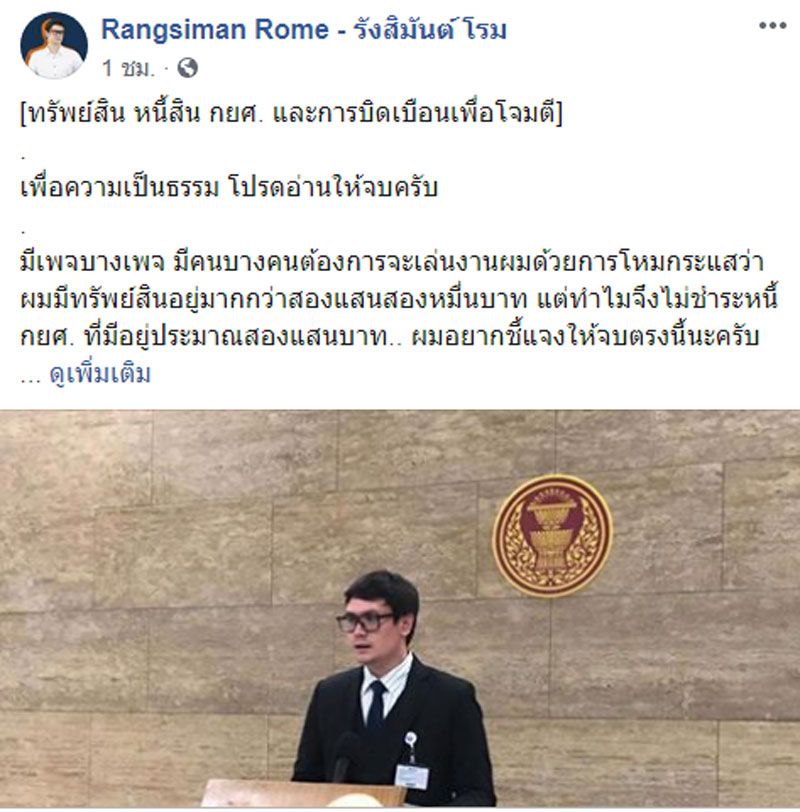Click the wooden podium in the photo
This screenshot has width=800, height=812.
coord(303,793)
